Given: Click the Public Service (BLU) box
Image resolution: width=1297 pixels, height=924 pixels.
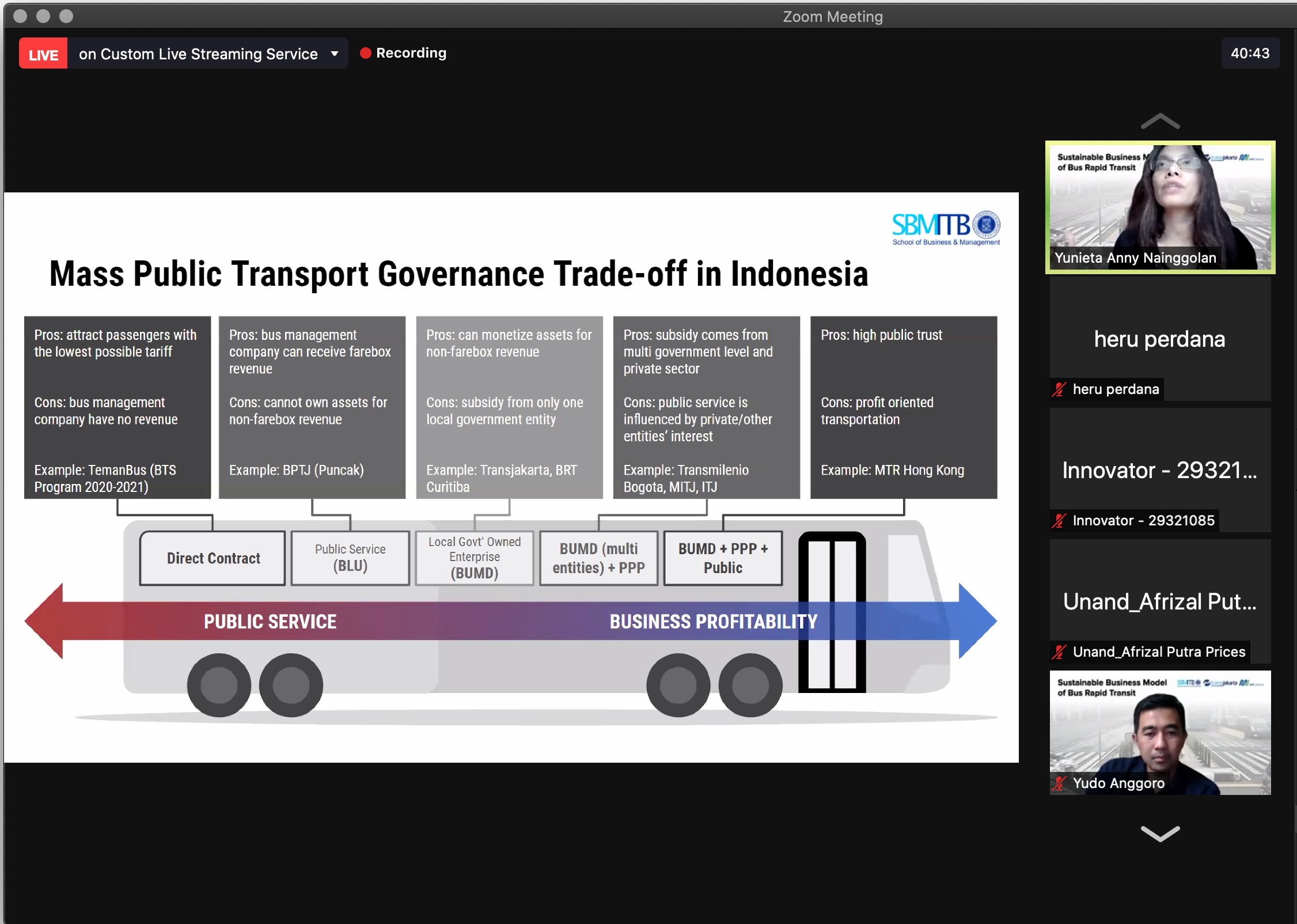Looking at the screenshot, I should [350, 558].
